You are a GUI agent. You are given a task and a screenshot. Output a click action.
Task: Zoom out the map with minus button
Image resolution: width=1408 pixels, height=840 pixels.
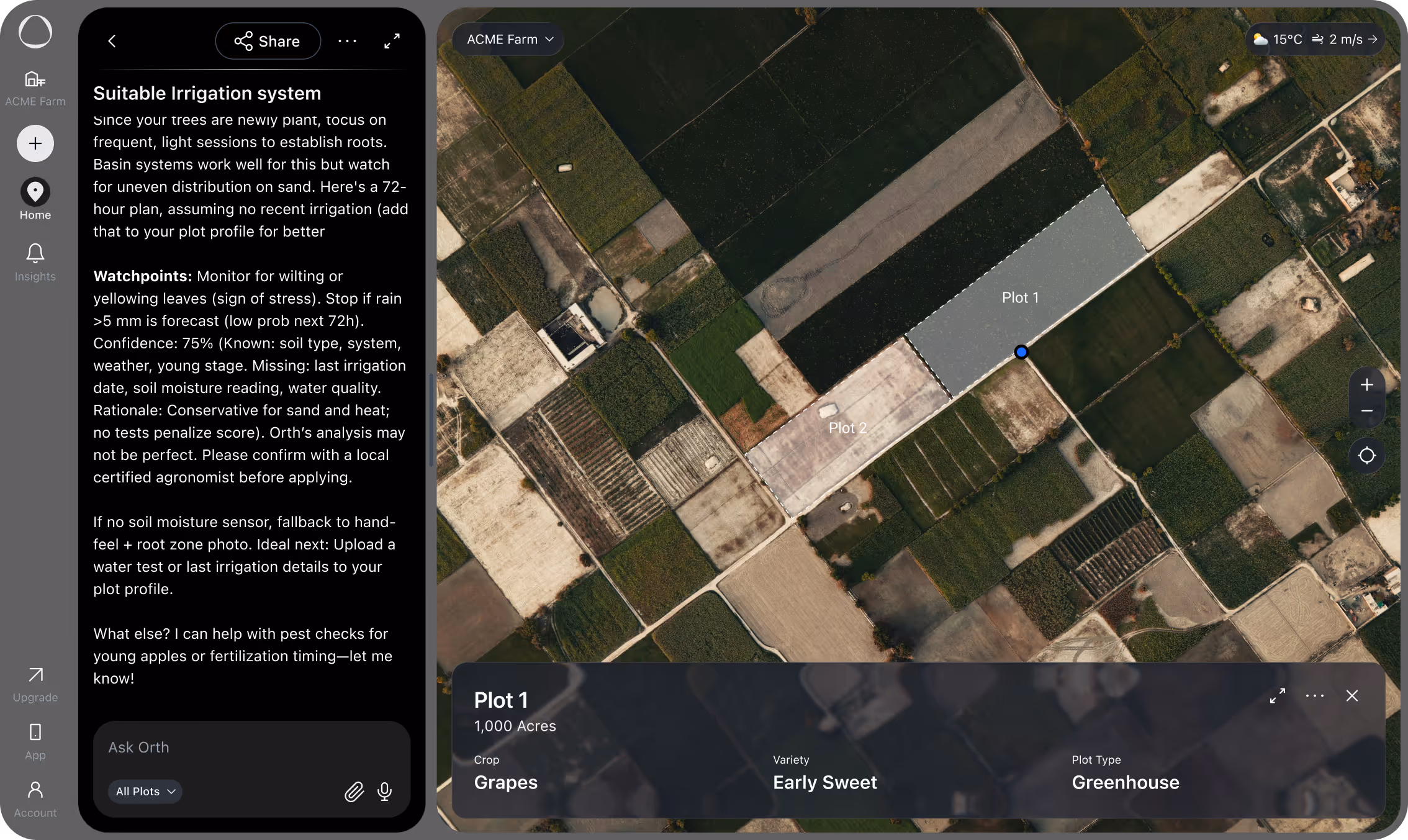(1366, 411)
